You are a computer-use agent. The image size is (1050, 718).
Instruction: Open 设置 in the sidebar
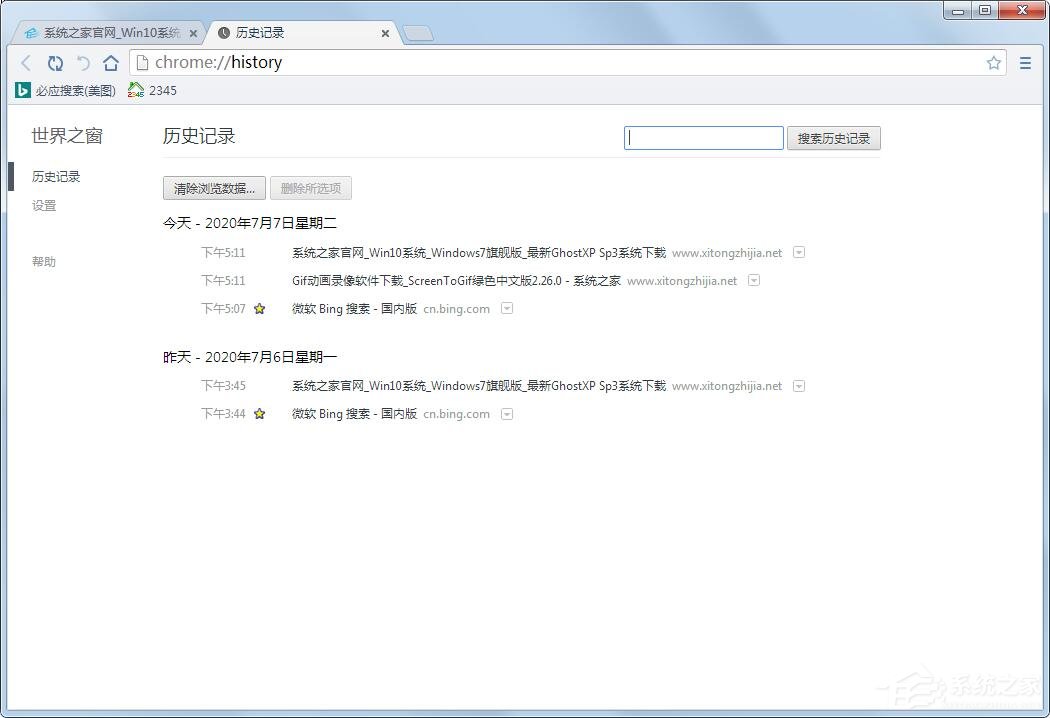click(x=44, y=205)
